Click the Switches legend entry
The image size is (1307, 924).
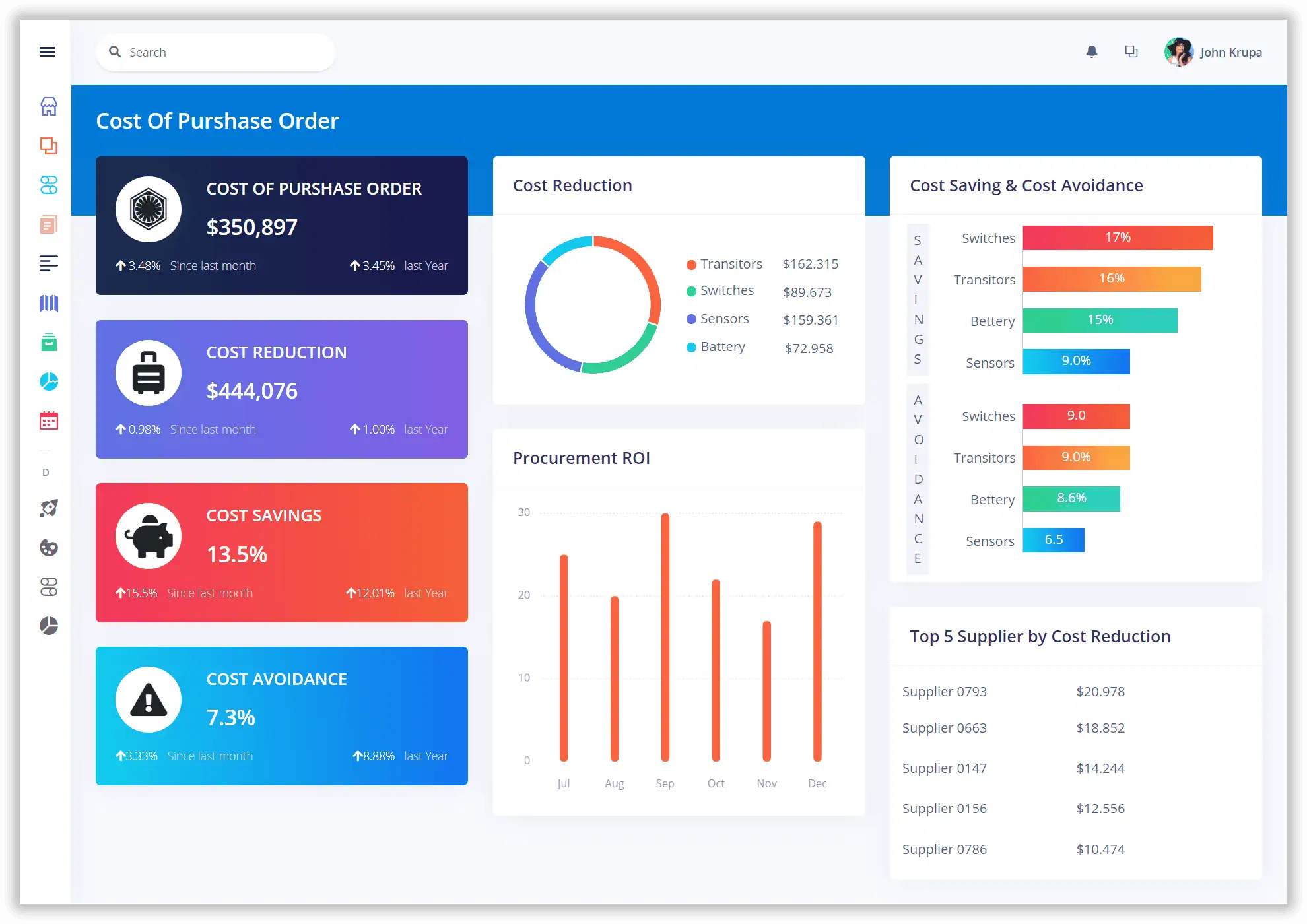[720, 290]
